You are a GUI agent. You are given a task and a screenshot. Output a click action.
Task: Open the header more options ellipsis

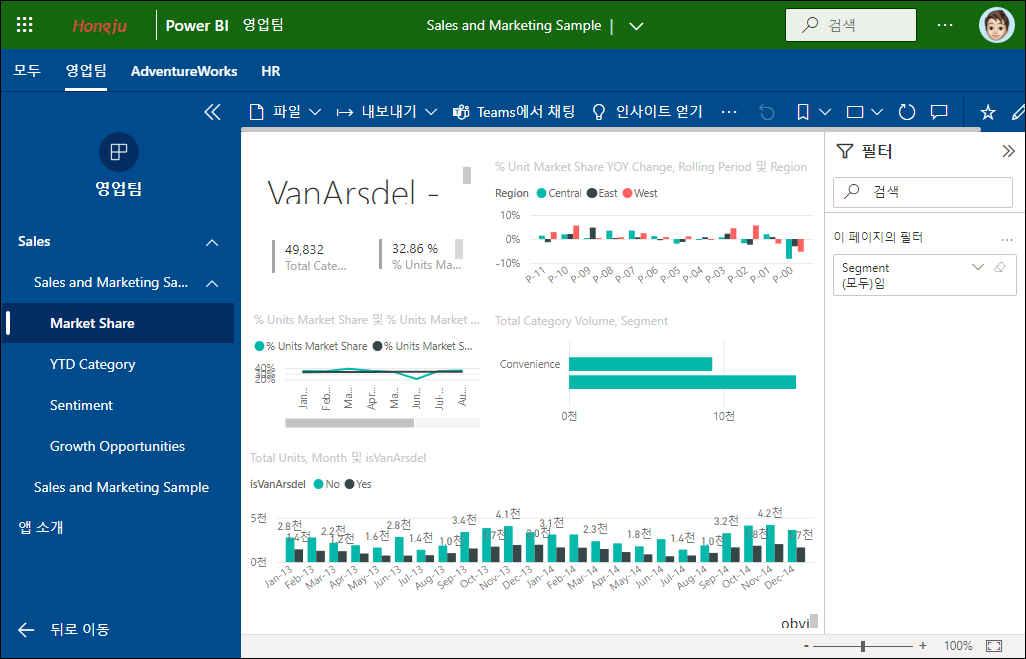coord(944,25)
